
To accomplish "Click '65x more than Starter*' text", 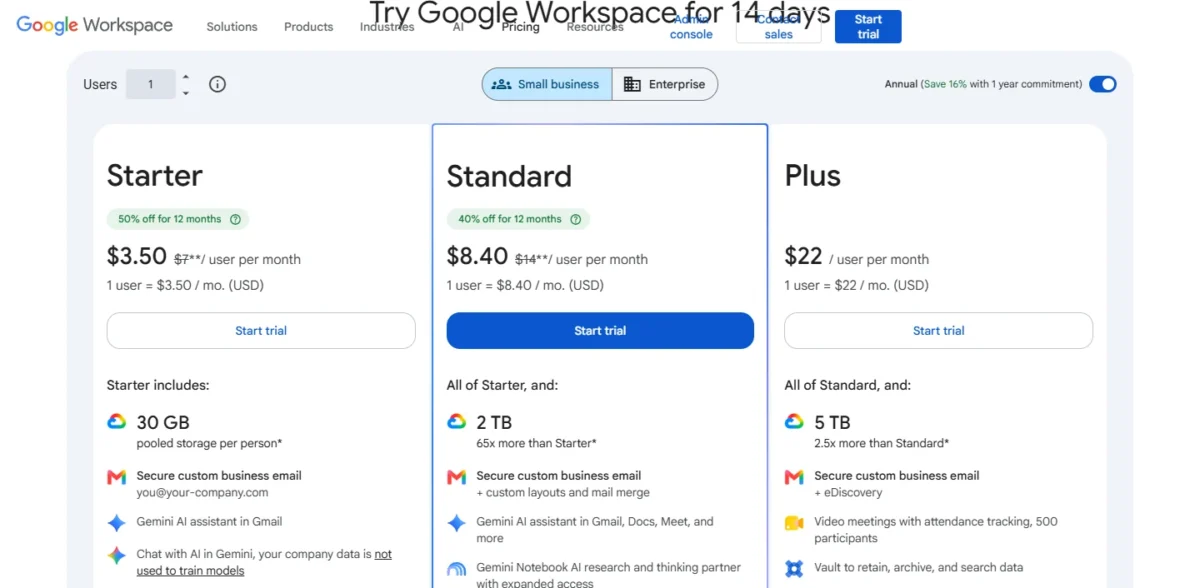I will click(536, 443).
